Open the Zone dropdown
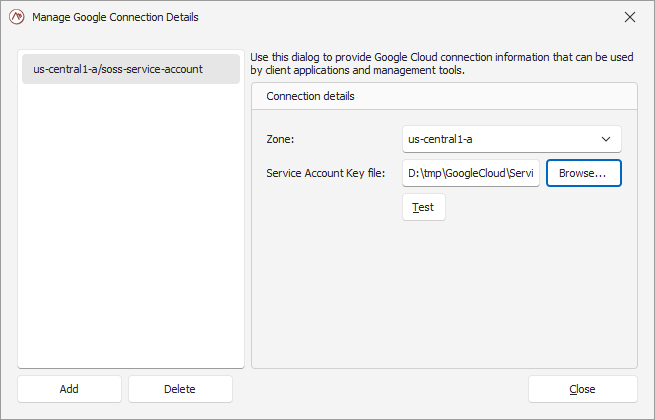 (512, 139)
